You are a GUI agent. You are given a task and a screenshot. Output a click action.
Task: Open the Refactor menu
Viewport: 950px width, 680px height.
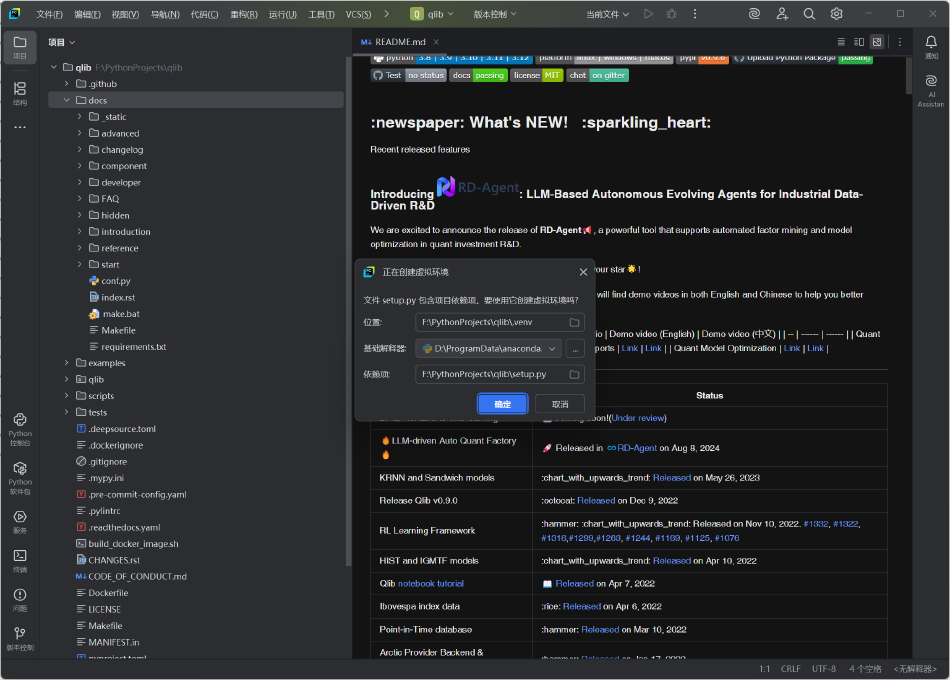[x=244, y=14]
